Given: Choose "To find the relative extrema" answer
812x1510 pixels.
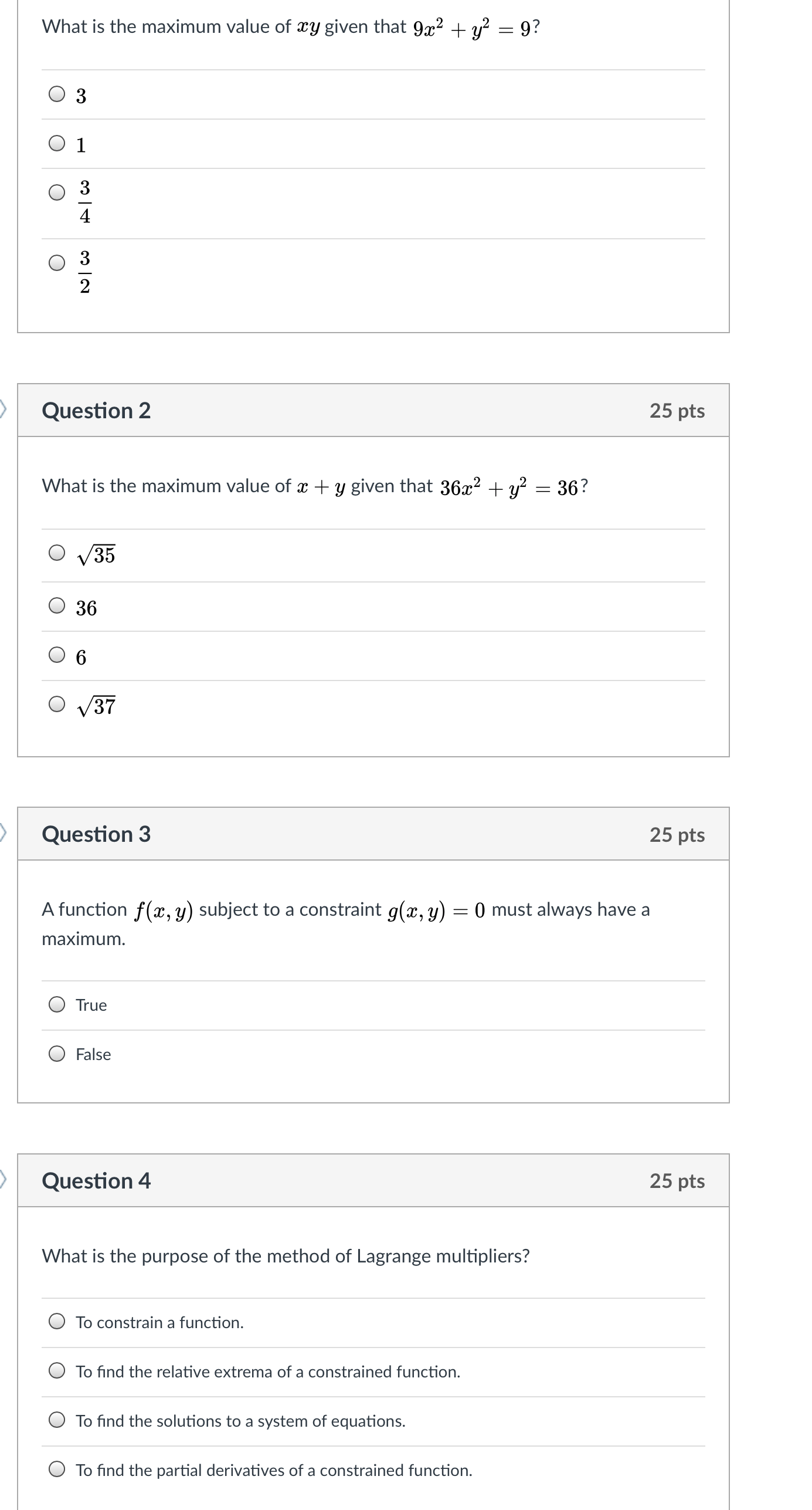Looking at the screenshot, I should pyautogui.click(x=57, y=1371).
